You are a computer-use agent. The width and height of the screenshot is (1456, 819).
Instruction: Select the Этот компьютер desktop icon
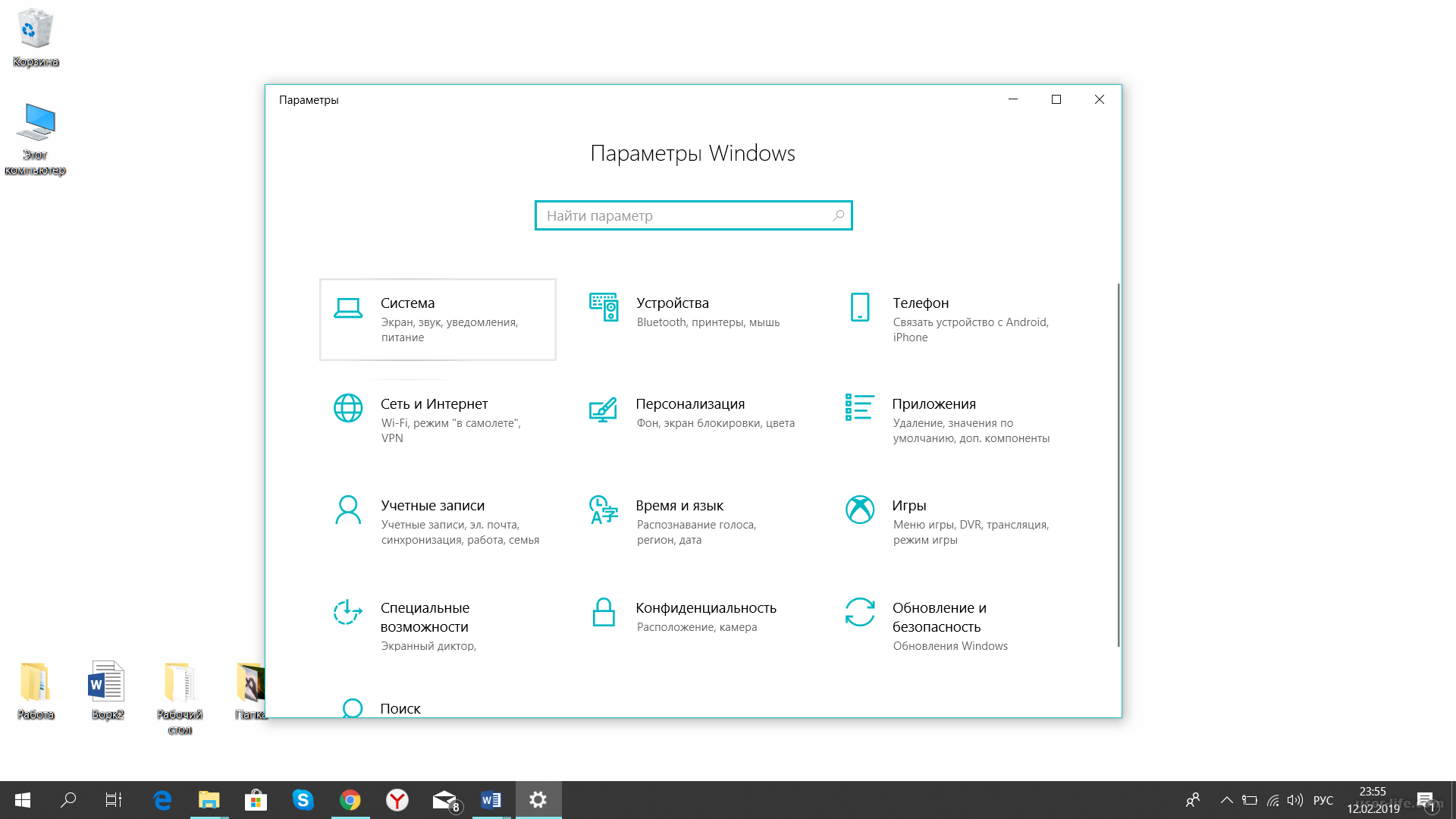point(35,139)
